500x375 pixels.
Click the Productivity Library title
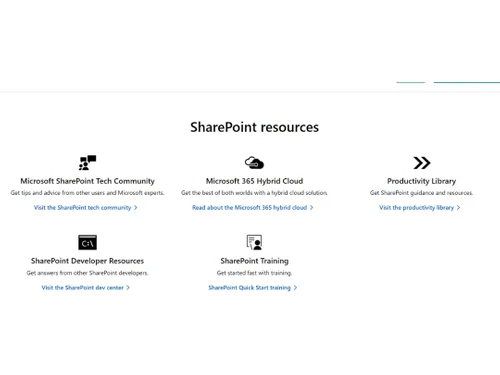(x=422, y=181)
